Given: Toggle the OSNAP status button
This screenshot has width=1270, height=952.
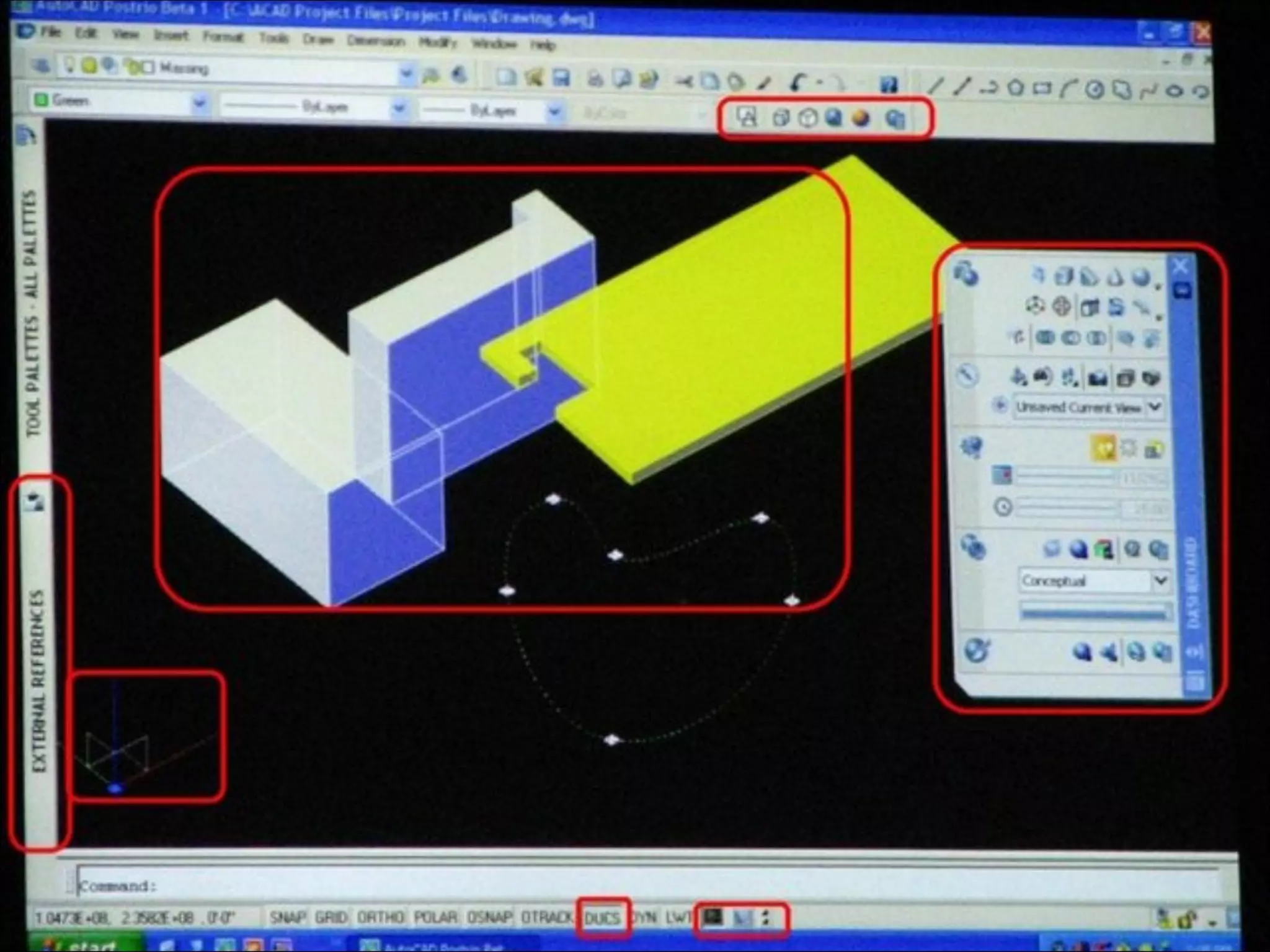Looking at the screenshot, I should pos(489,917).
